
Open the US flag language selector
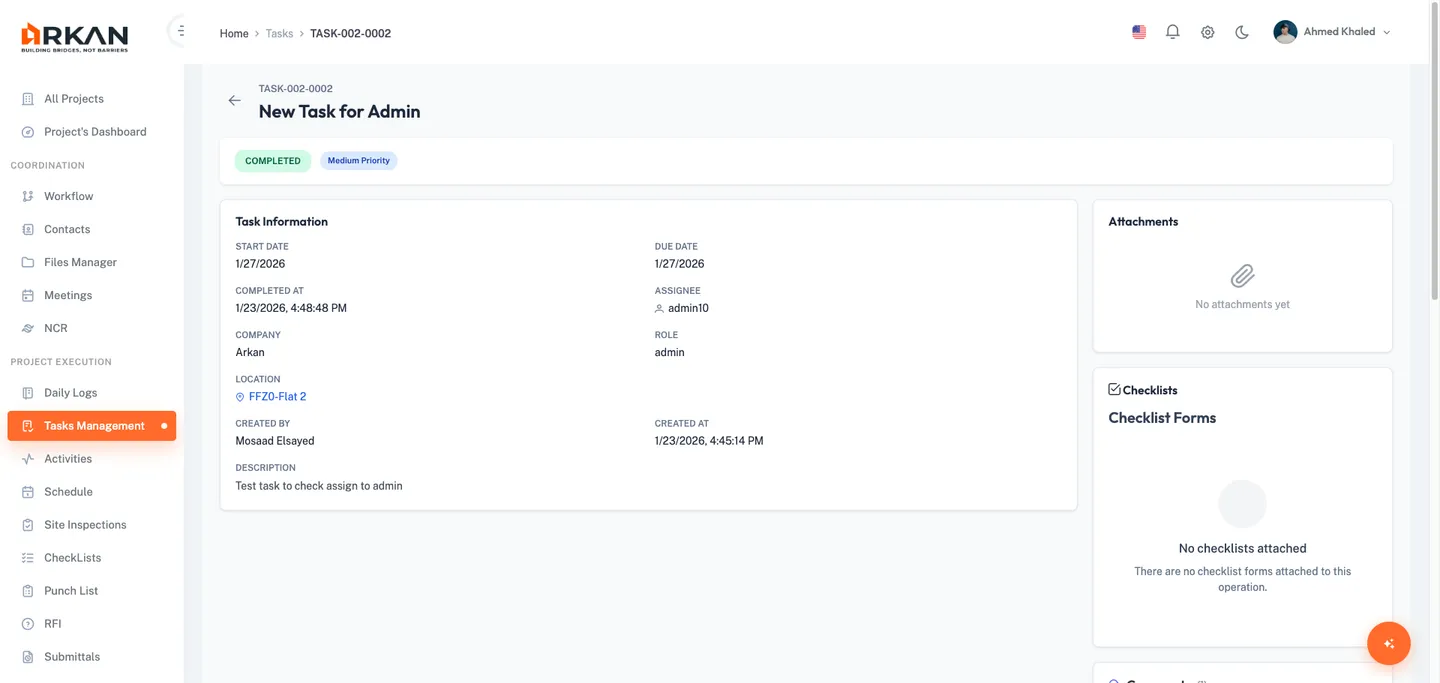click(1138, 31)
